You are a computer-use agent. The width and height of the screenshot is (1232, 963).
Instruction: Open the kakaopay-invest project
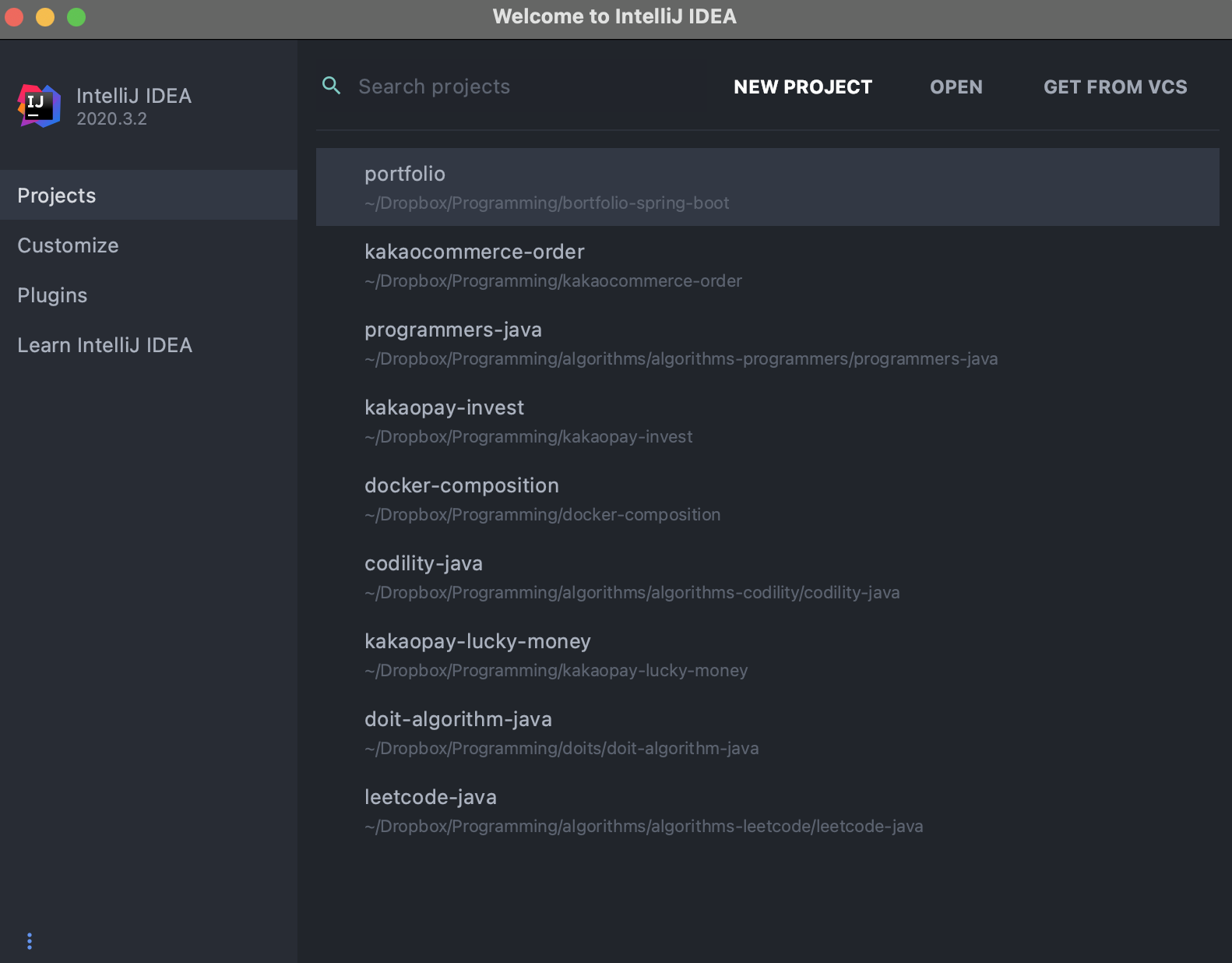coord(768,421)
